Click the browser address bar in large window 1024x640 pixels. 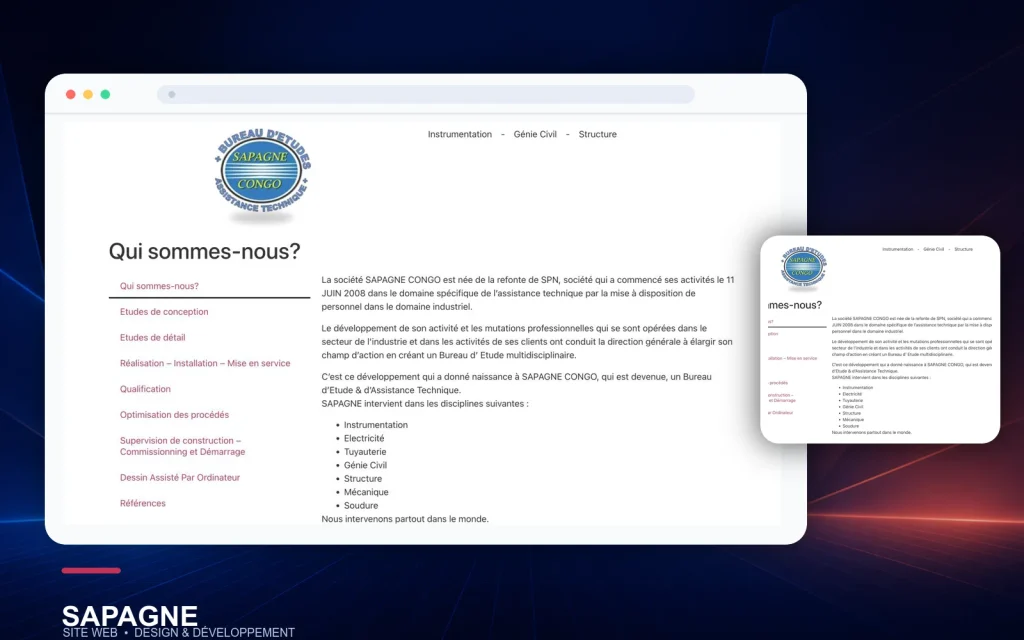pyautogui.click(x=426, y=94)
